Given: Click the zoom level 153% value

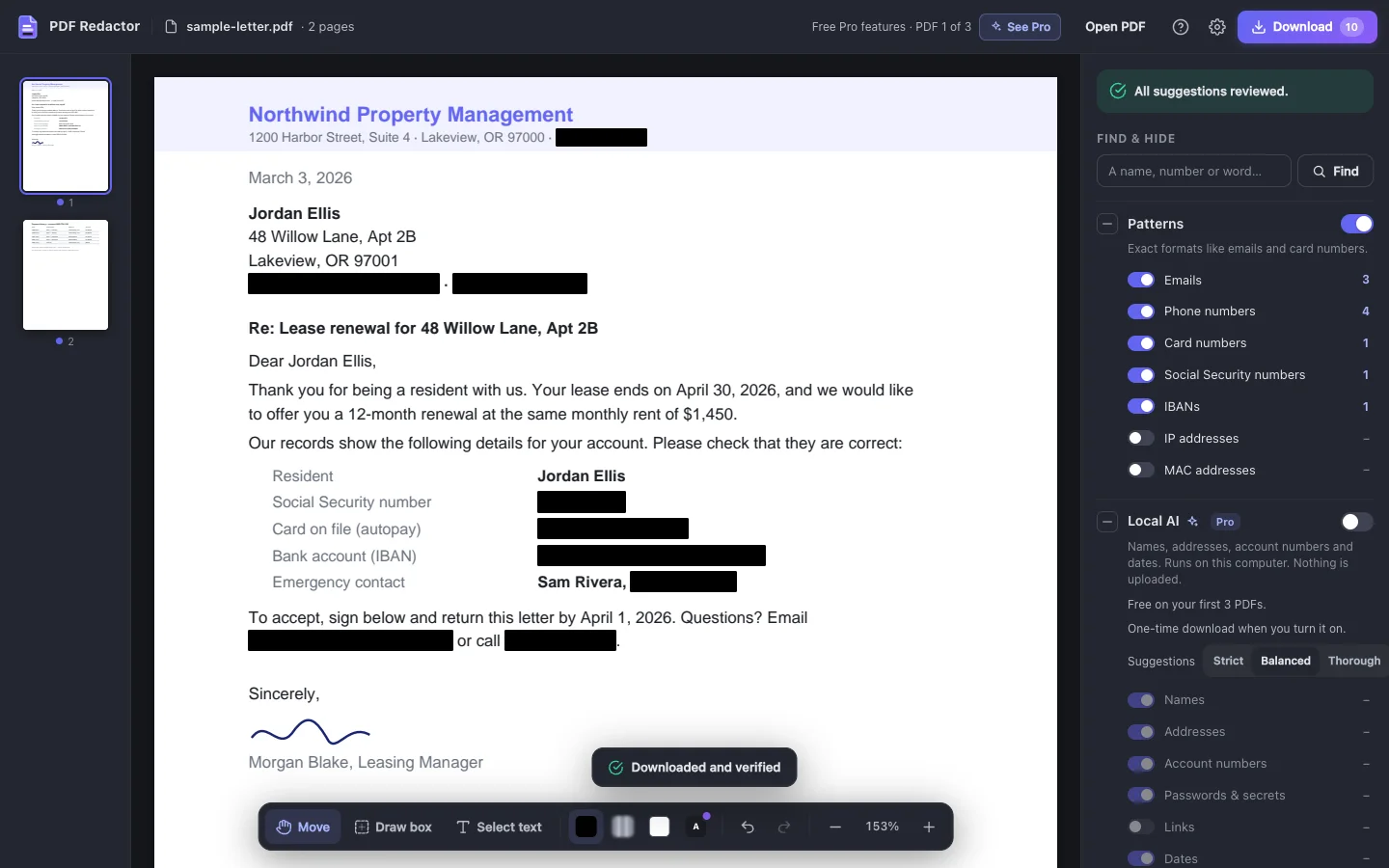Looking at the screenshot, I should [x=883, y=827].
